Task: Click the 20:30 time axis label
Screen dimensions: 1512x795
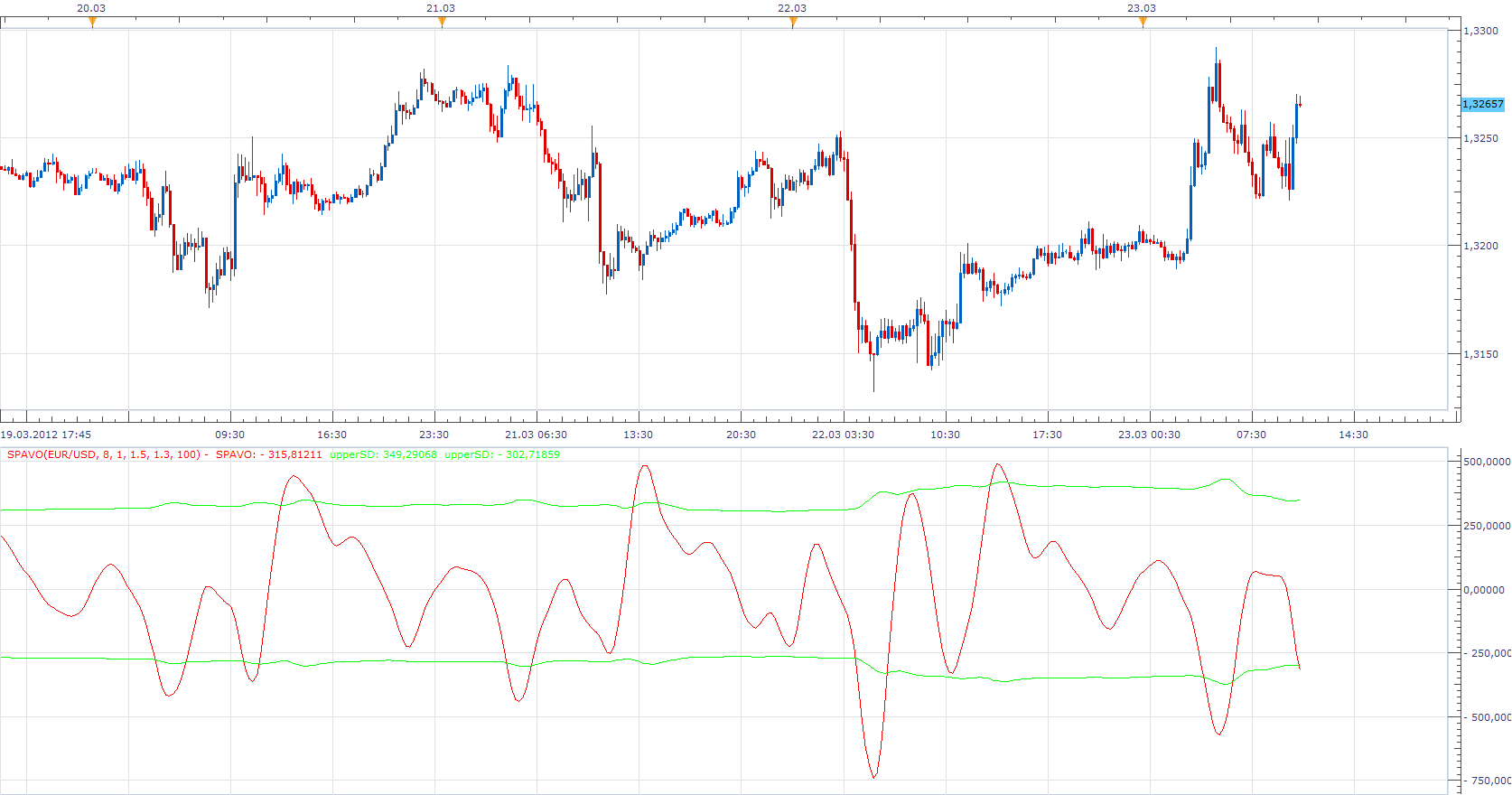Action: pyautogui.click(x=742, y=435)
